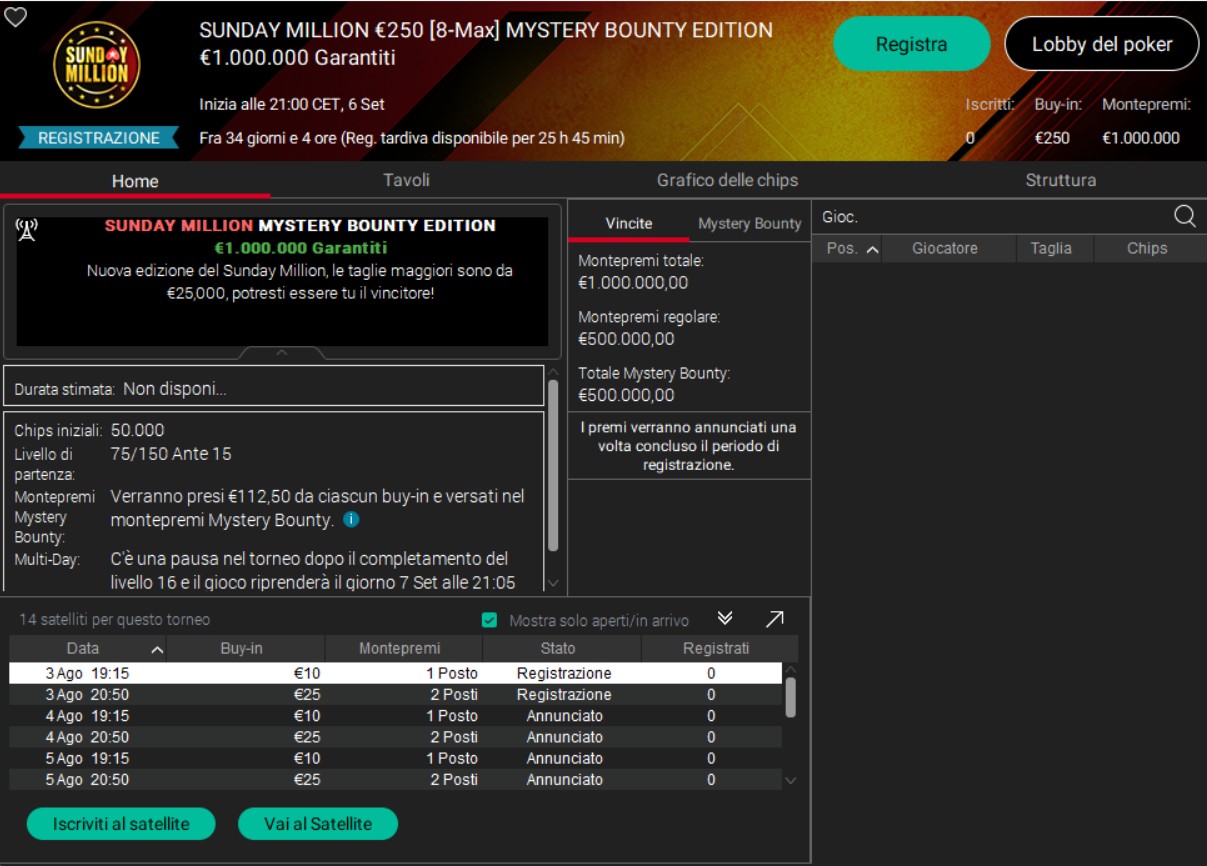Select satellite row 4 Ago 20:50
1207x866 pixels.
396,737
